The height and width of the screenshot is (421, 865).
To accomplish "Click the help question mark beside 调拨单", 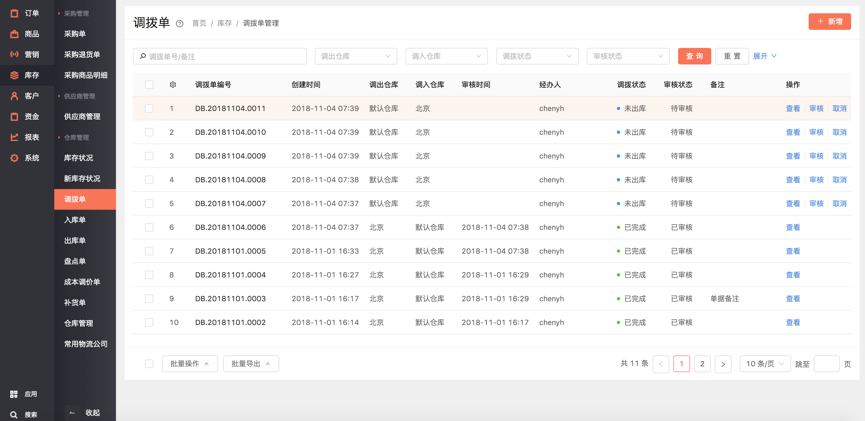I will tap(180, 23).
